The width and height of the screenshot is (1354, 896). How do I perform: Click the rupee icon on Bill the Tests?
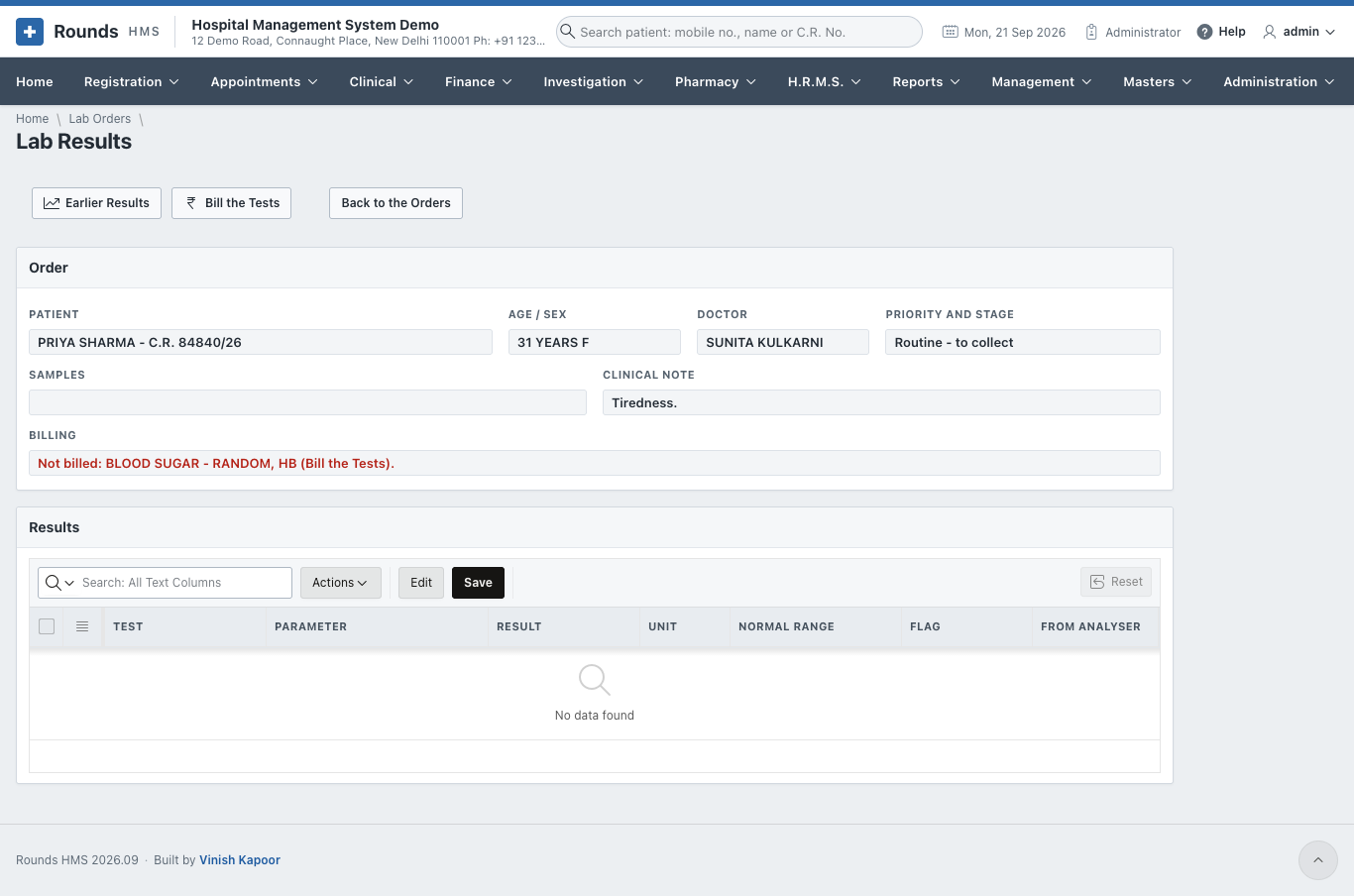[x=191, y=203]
